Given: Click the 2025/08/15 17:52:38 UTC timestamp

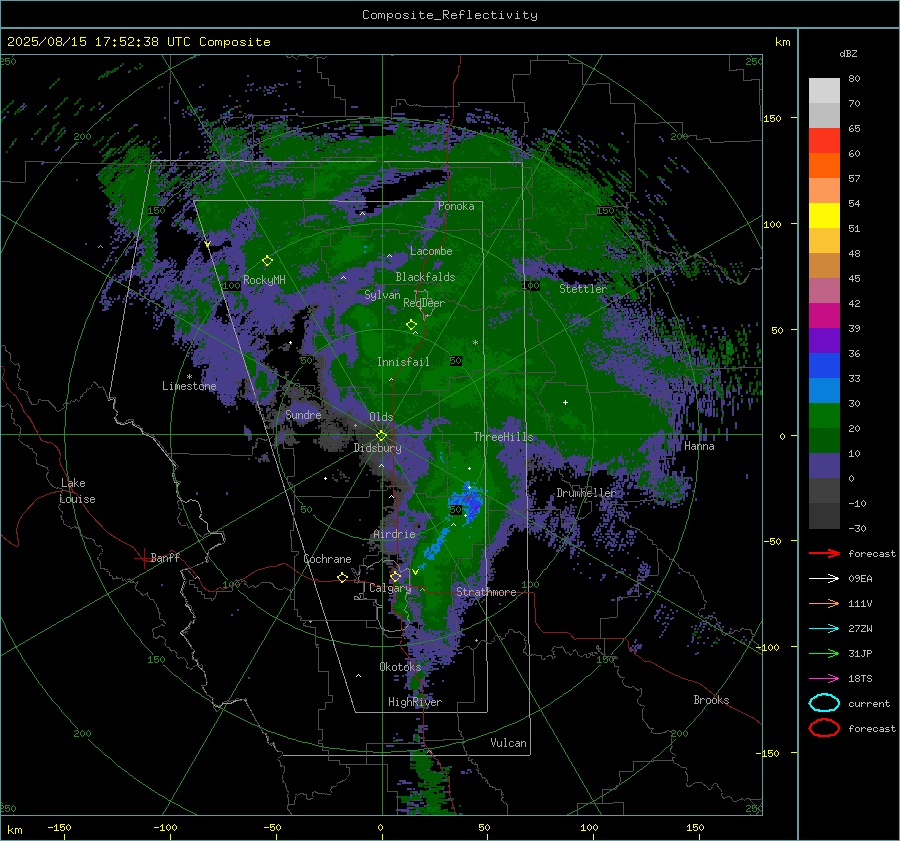Looking at the screenshot, I should (138, 42).
